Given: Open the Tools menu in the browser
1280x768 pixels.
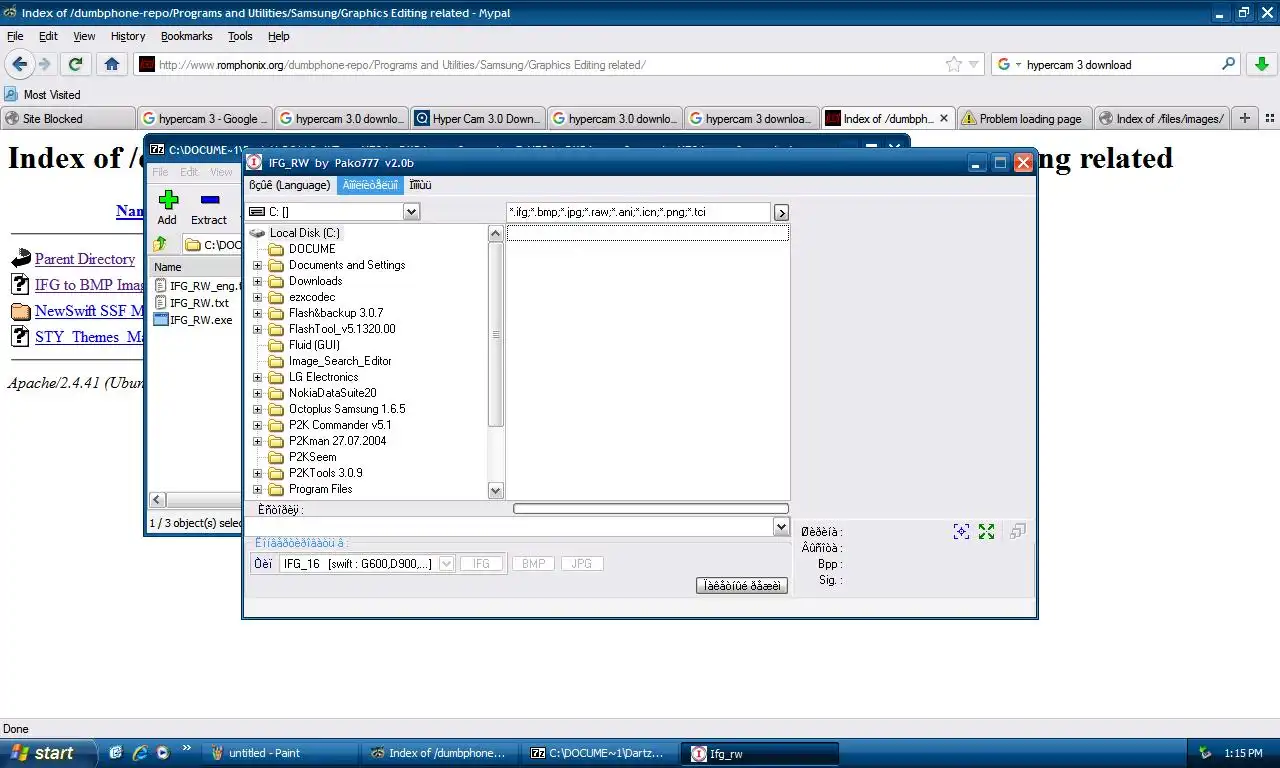Looking at the screenshot, I should (x=240, y=36).
